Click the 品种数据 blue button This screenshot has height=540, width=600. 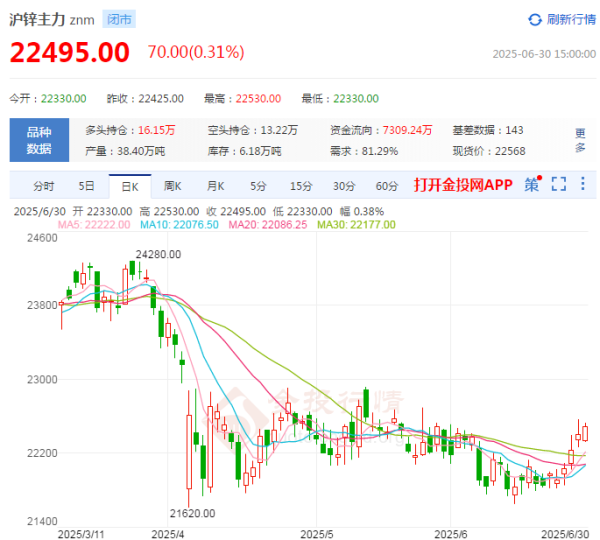39,140
